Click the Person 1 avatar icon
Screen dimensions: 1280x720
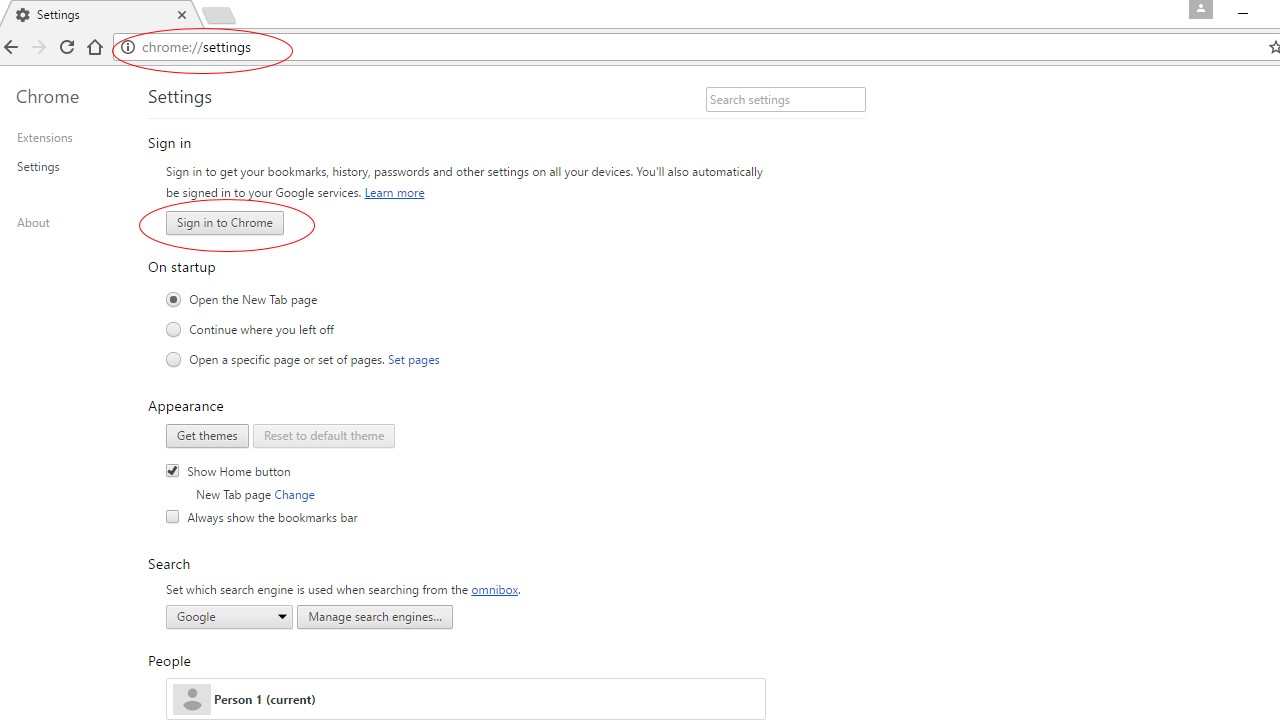[x=192, y=699]
